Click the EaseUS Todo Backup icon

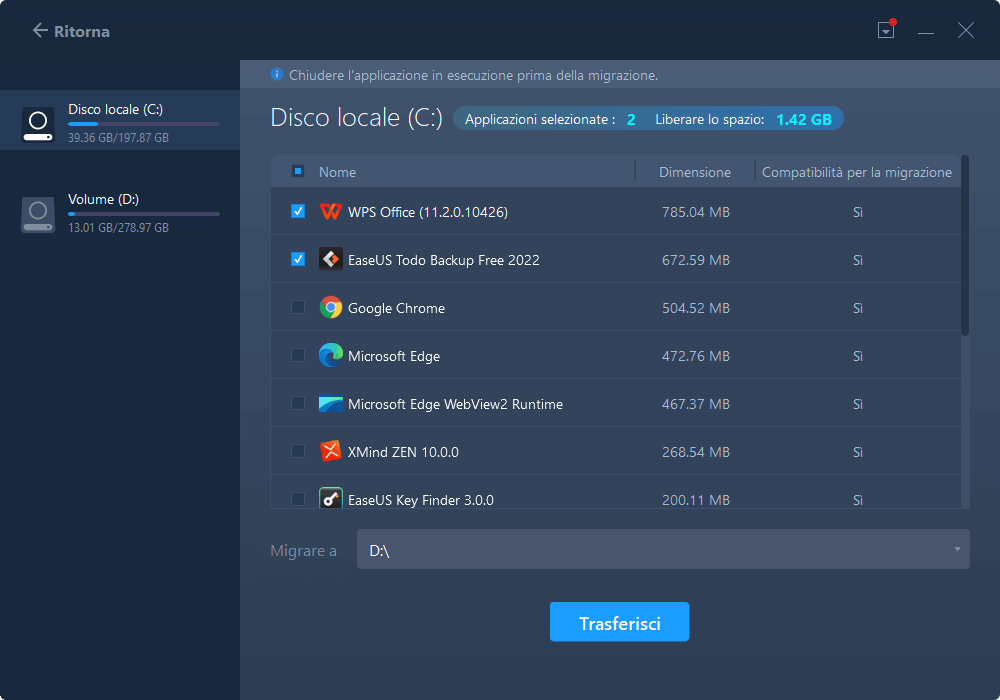(330, 259)
